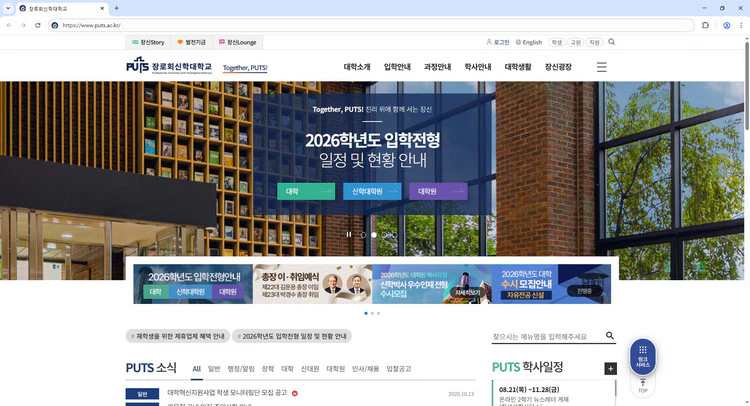Select second banner carousel page dot
Image resolution: width=750 pixels, height=406 pixels.
point(372,313)
